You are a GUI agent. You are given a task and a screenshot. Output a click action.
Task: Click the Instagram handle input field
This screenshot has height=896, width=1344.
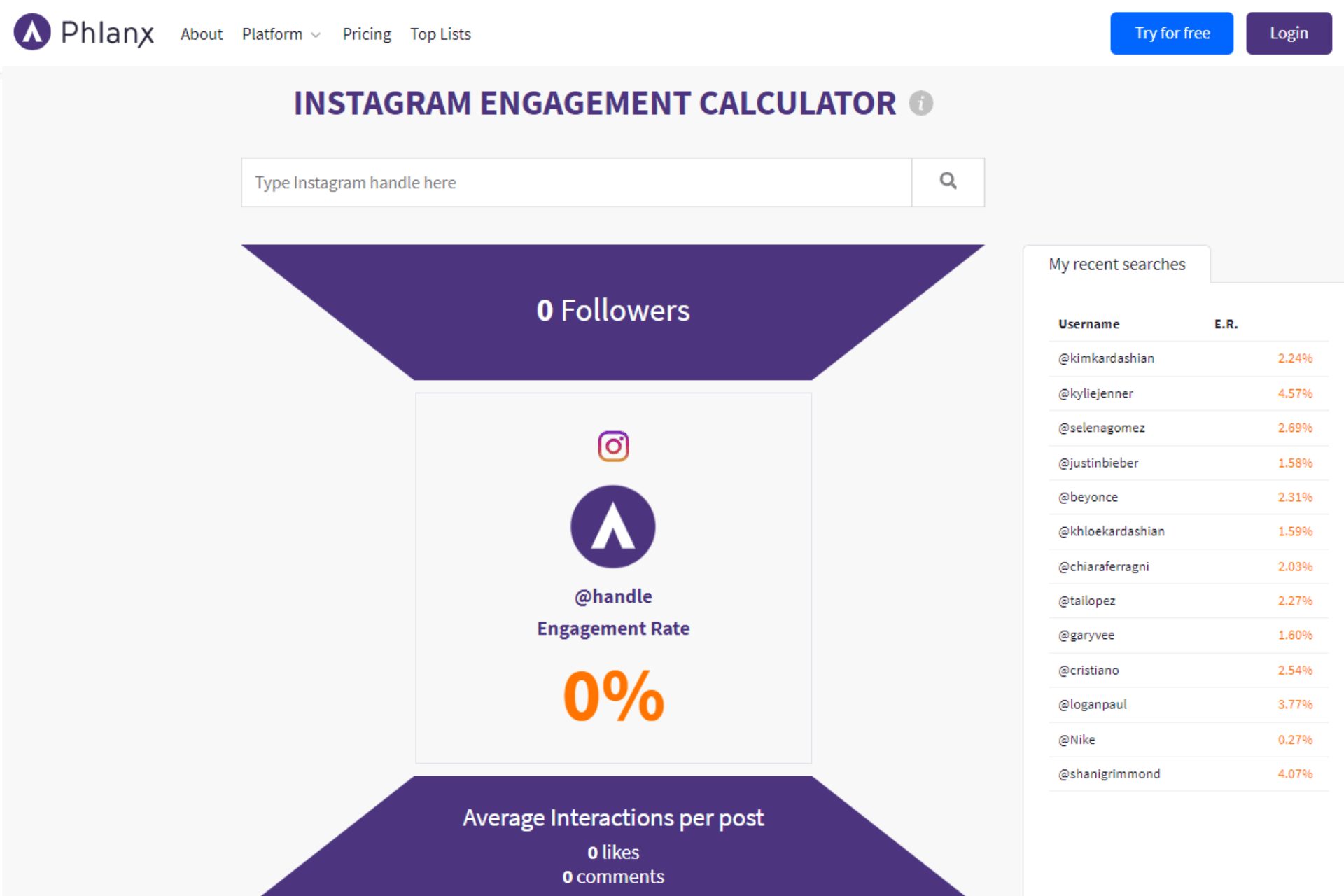574,182
